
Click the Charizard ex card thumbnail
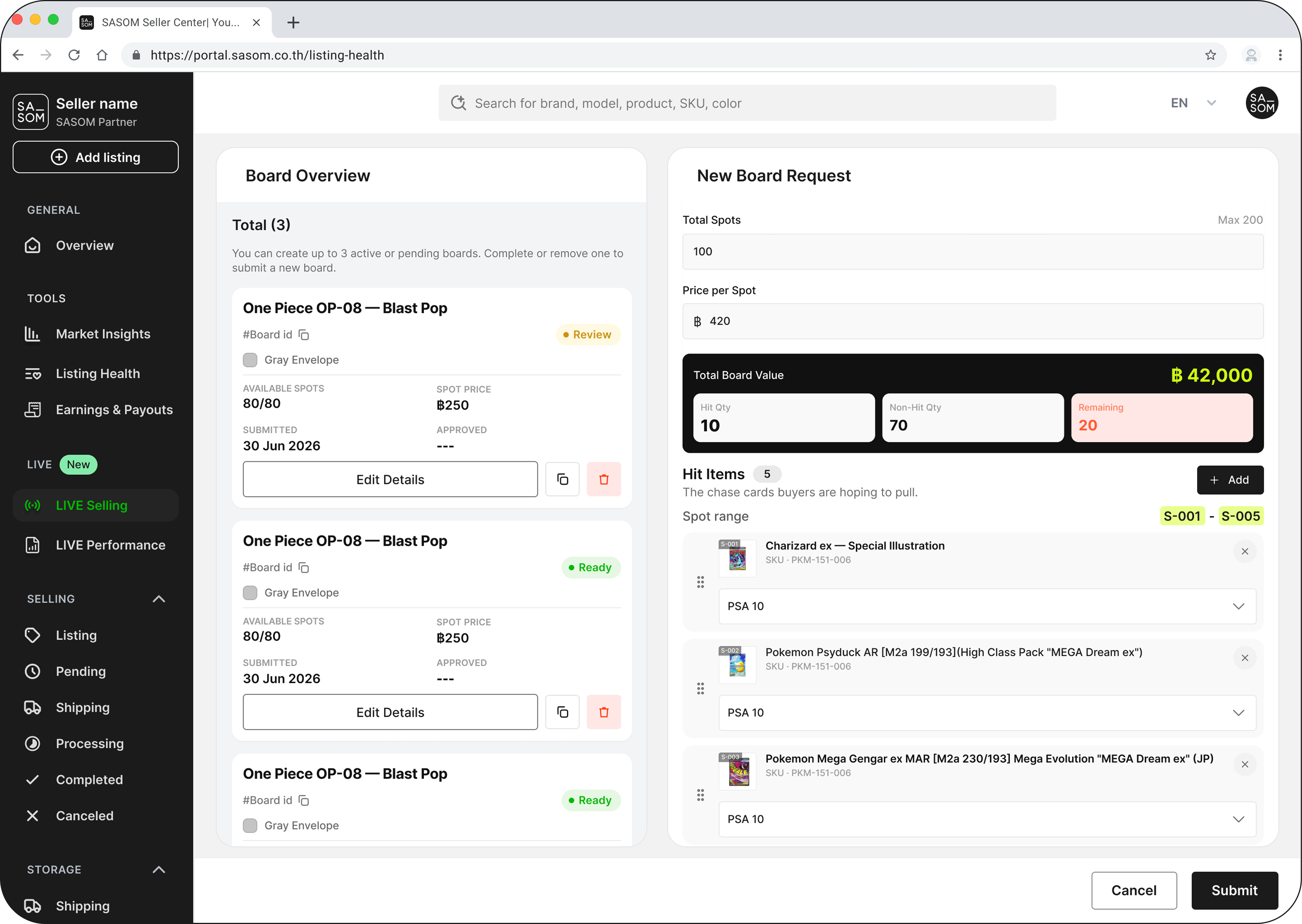pyautogui.click(x=737, y=558)
